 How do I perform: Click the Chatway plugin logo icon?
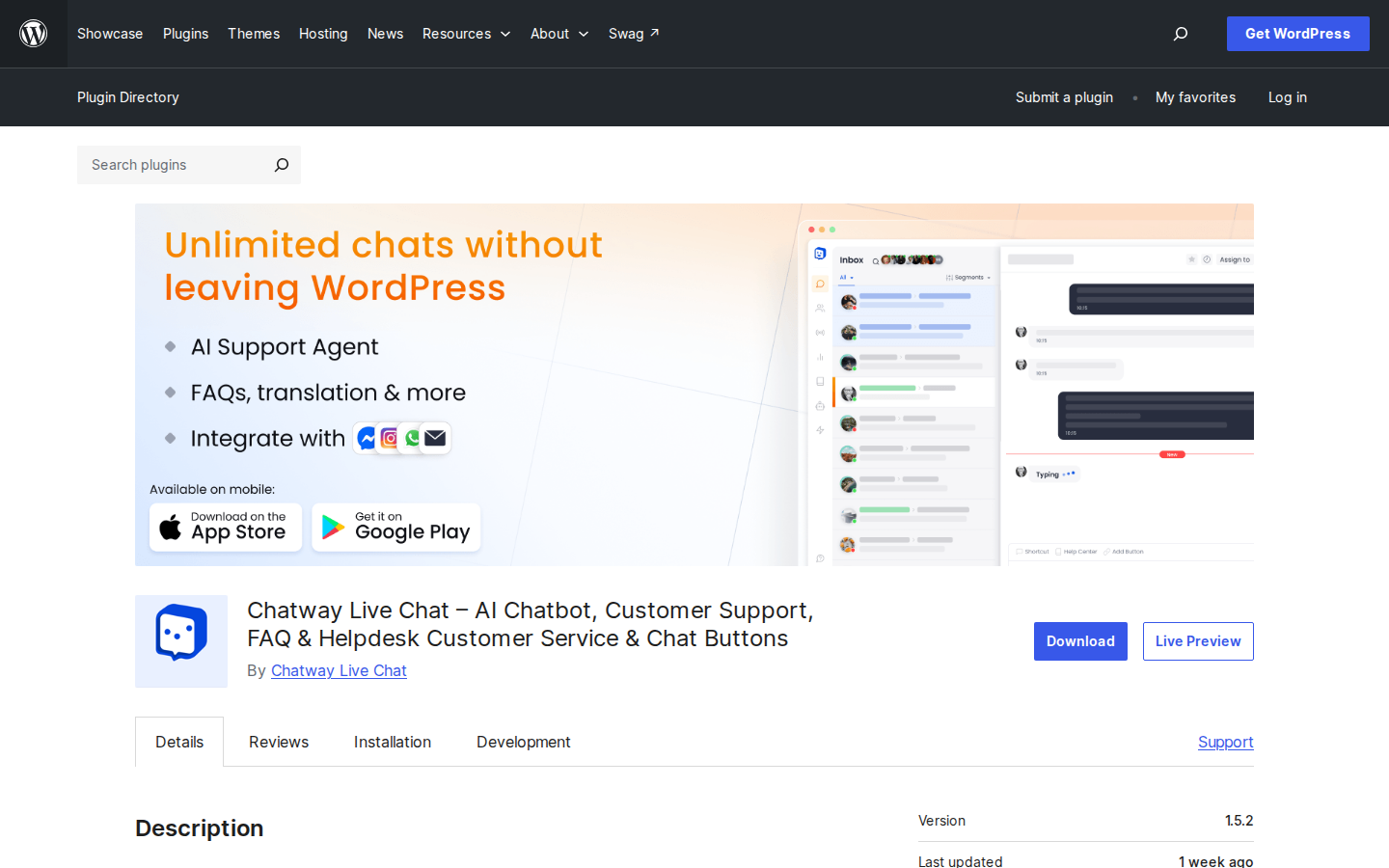(181, 641)
